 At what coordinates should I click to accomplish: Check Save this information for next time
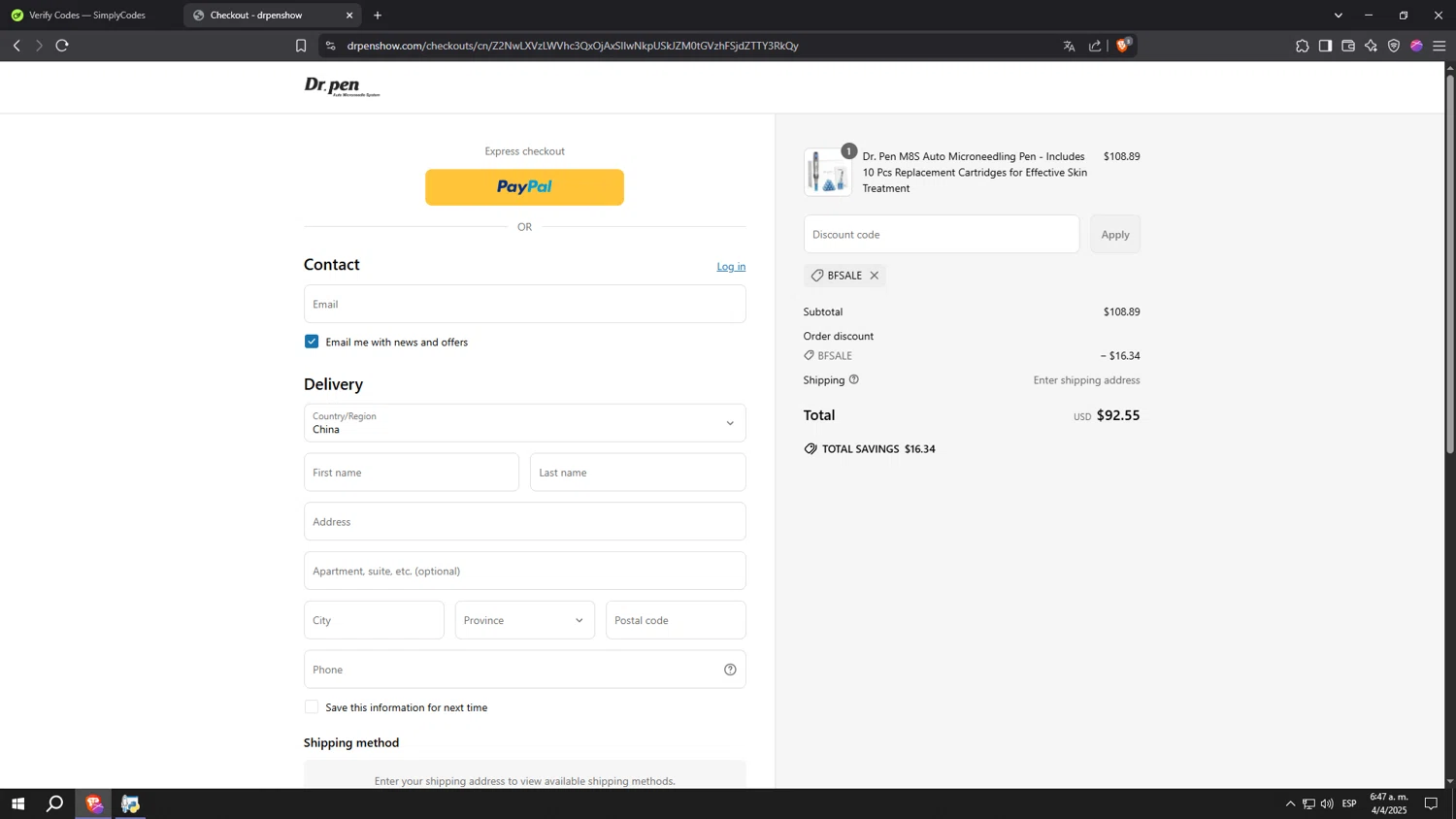312,707
